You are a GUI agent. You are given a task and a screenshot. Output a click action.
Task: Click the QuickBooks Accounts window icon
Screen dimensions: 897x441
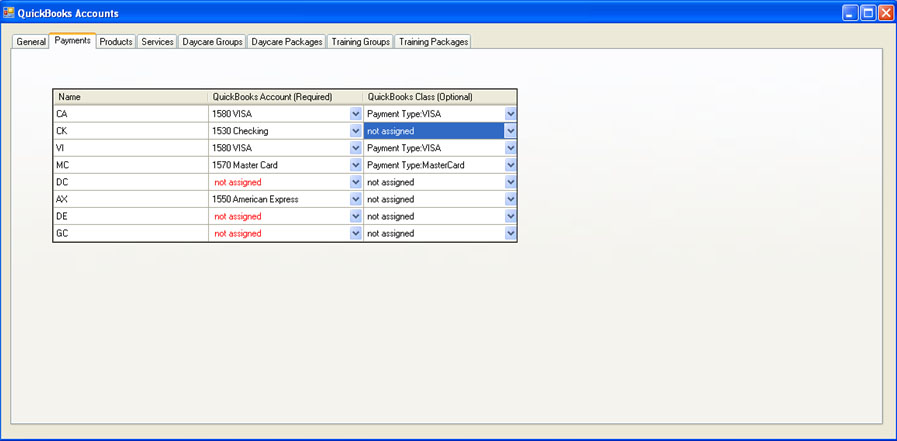point(9,12)
